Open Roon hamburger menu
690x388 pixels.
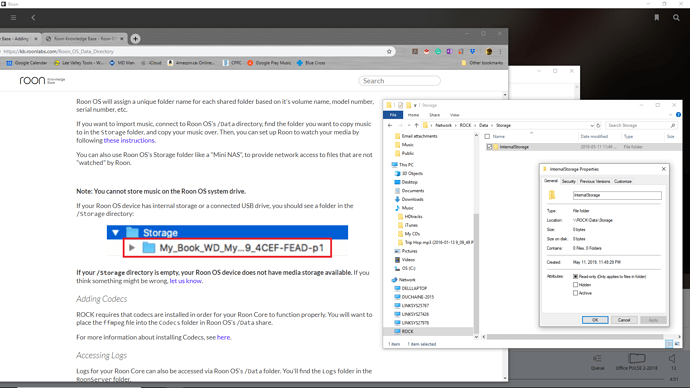pyautogui.click(x=14, y=18)
